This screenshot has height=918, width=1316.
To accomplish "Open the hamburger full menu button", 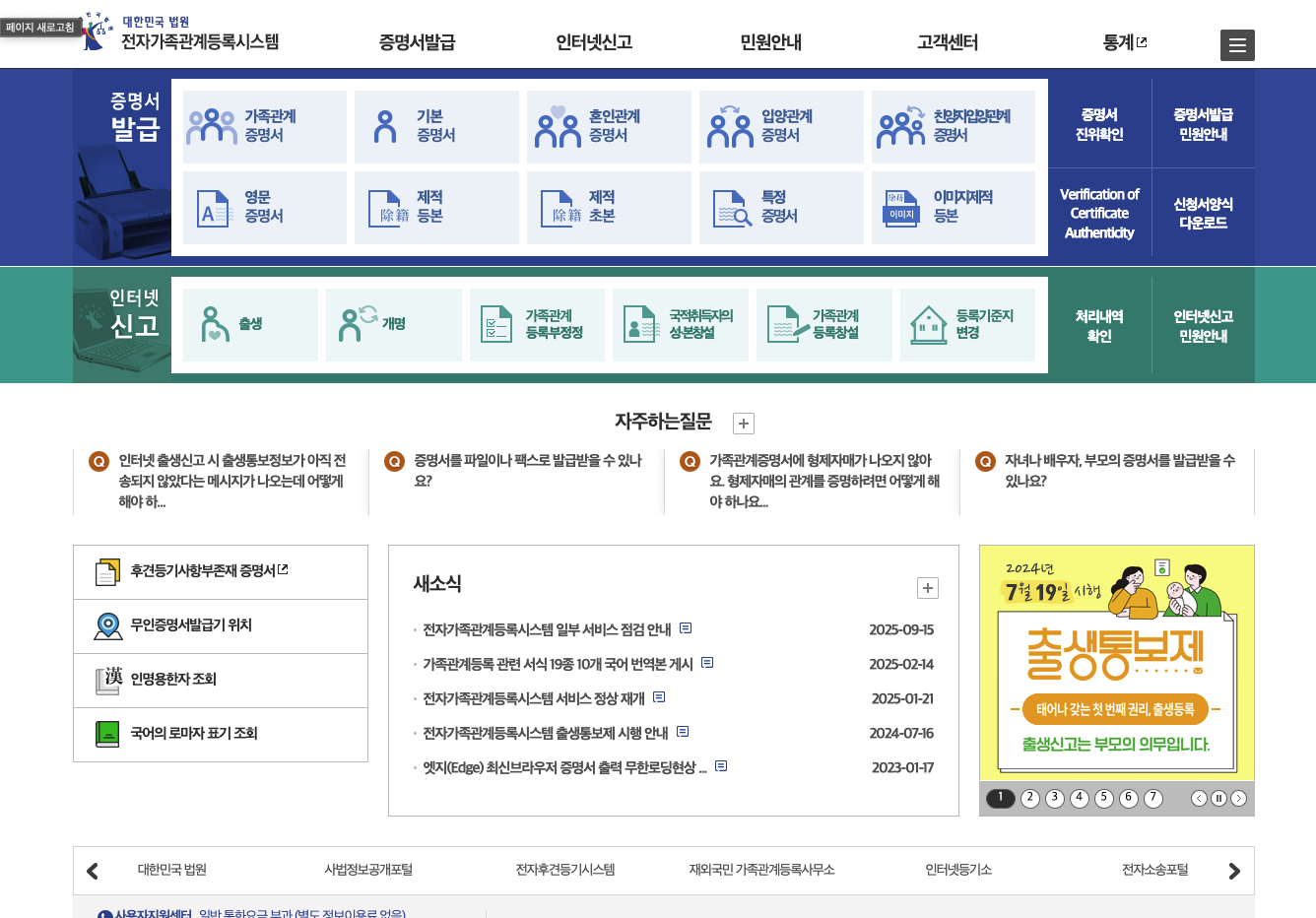I will point(1237,45).
